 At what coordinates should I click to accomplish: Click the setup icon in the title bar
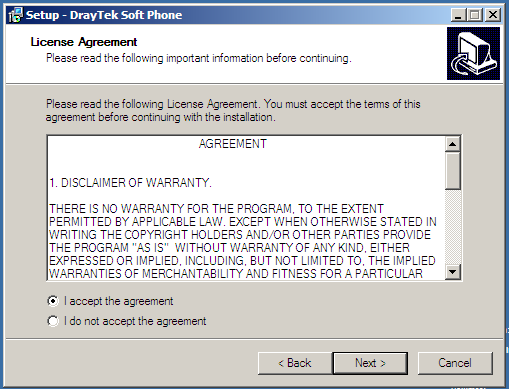[15, 15]
